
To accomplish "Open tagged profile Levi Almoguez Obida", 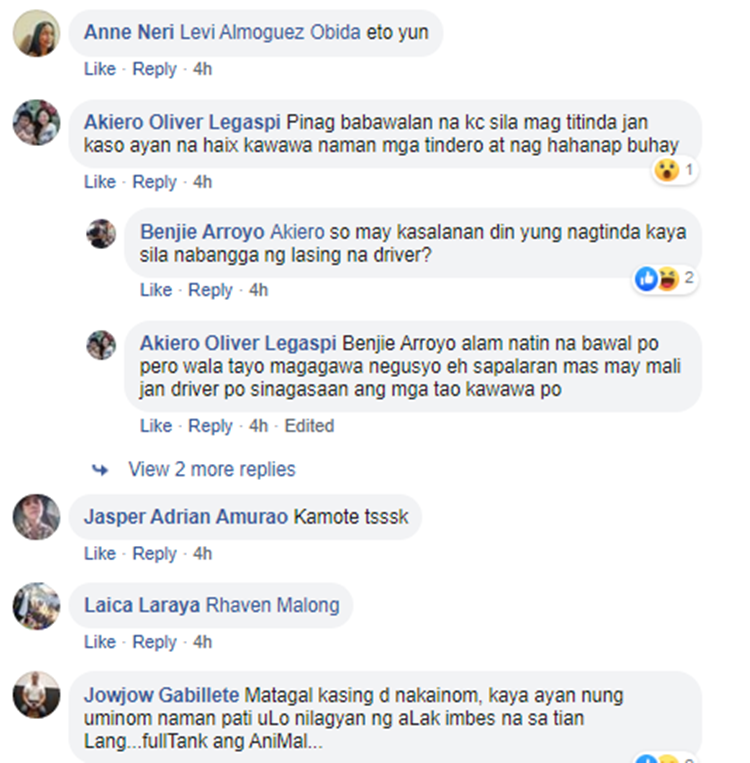I will tap(270, 33).
